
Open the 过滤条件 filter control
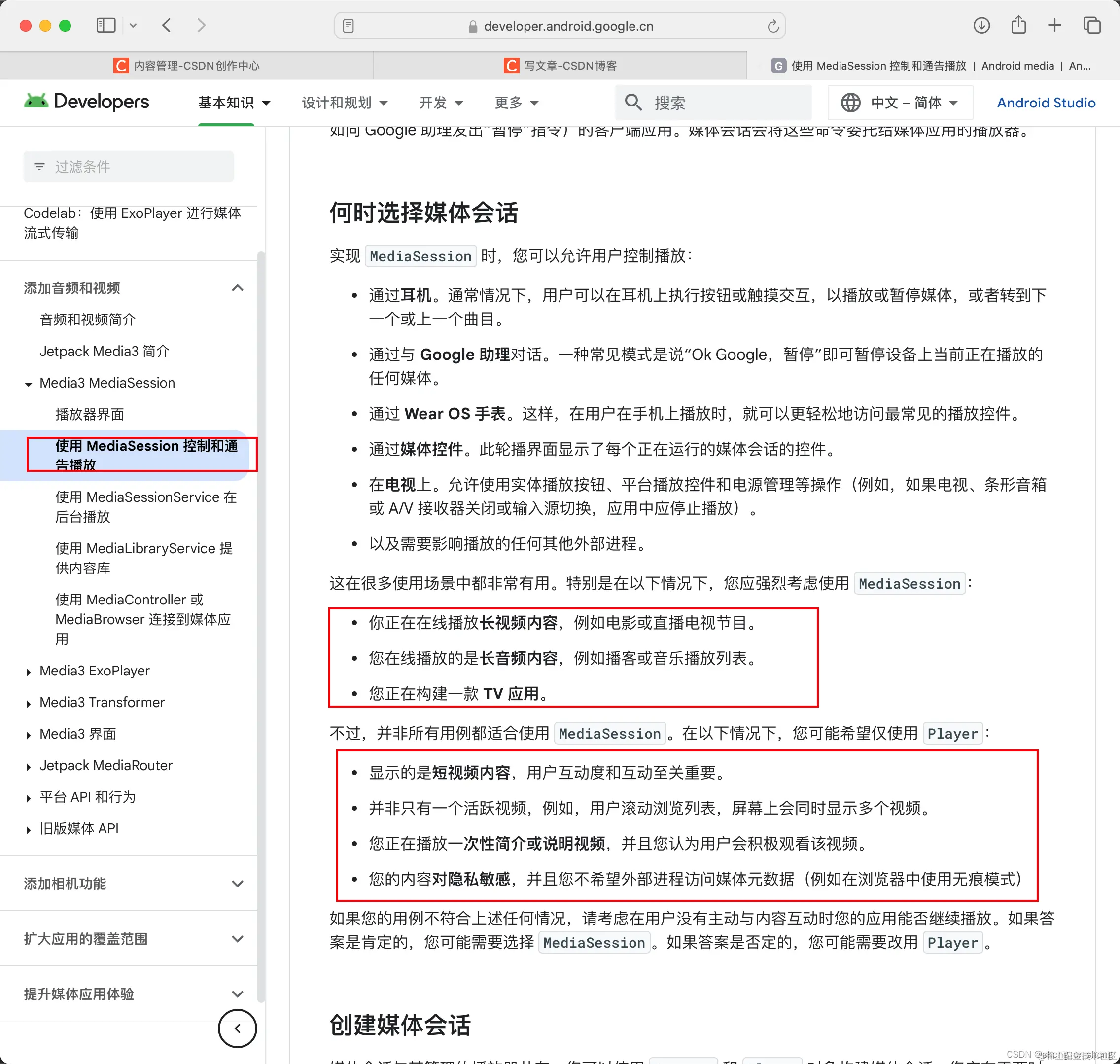(128, 166)
